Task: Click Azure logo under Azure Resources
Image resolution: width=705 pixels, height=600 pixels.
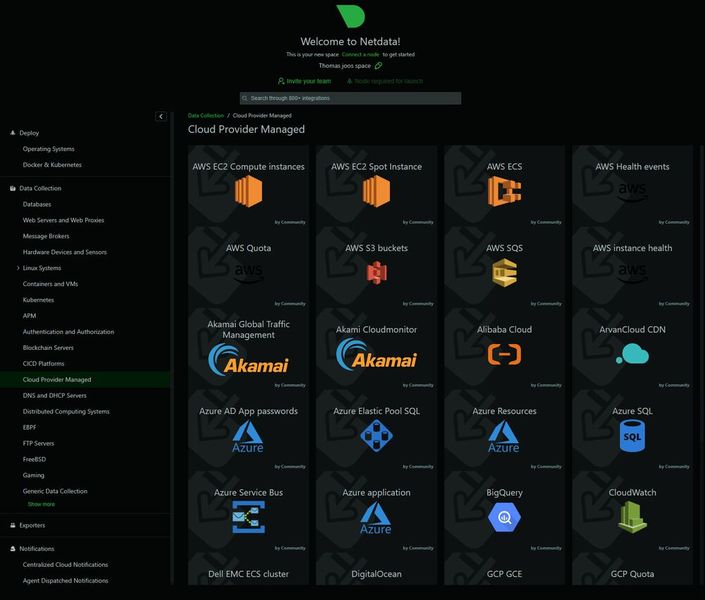Action: pyautogui.click(x=504, y=436)
